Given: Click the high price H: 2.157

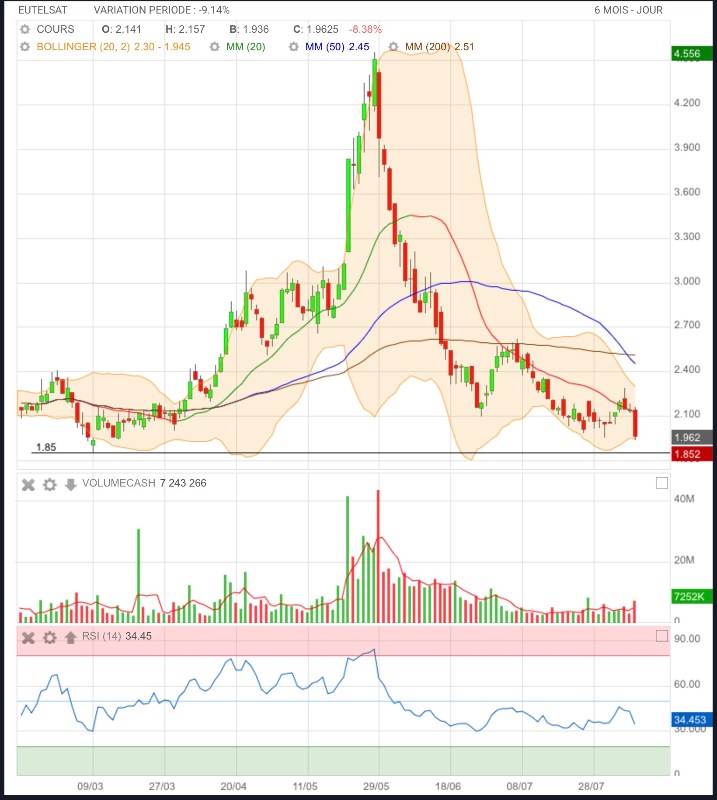Looking at the screenshot, I should [185, 29].
